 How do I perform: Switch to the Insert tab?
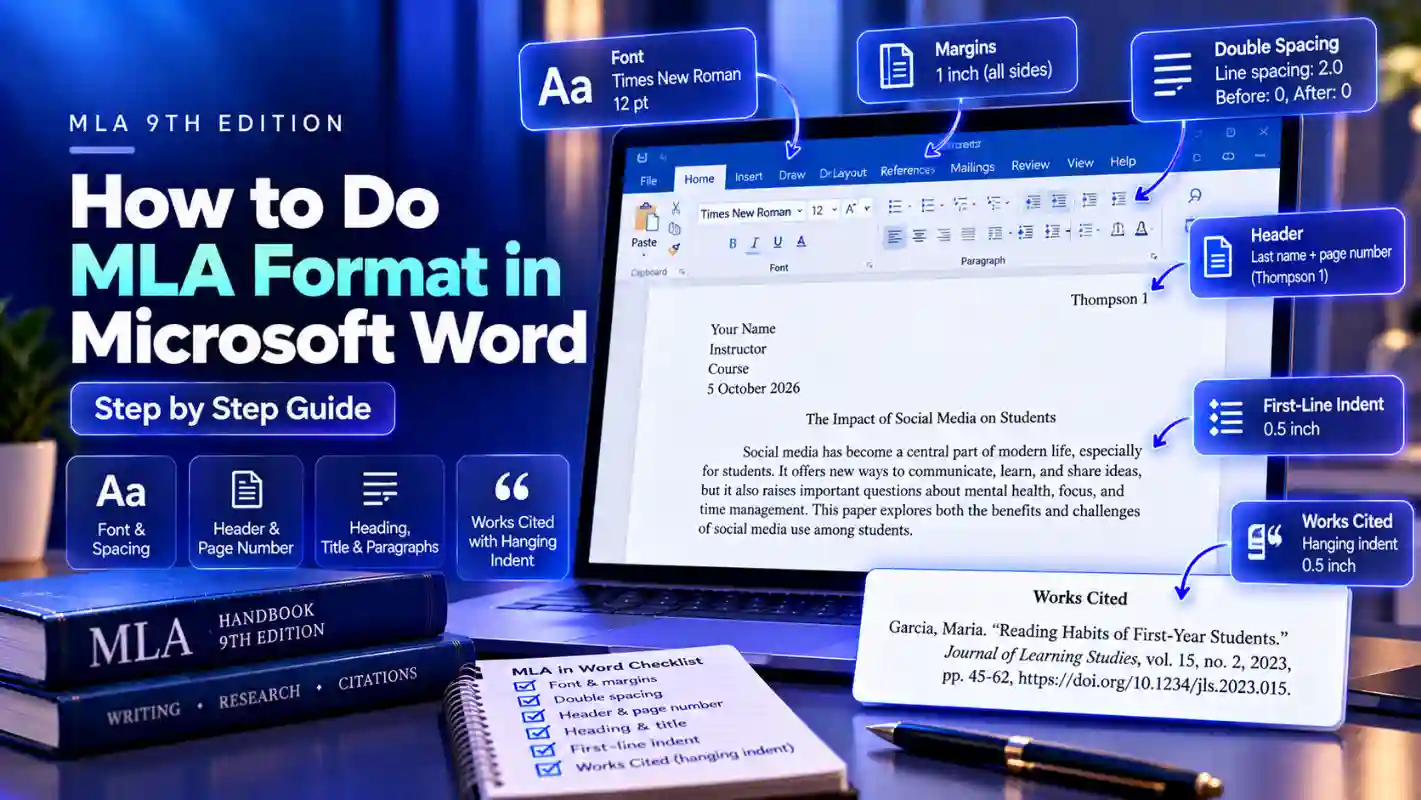pyautogui.click(x=749, y=177)
